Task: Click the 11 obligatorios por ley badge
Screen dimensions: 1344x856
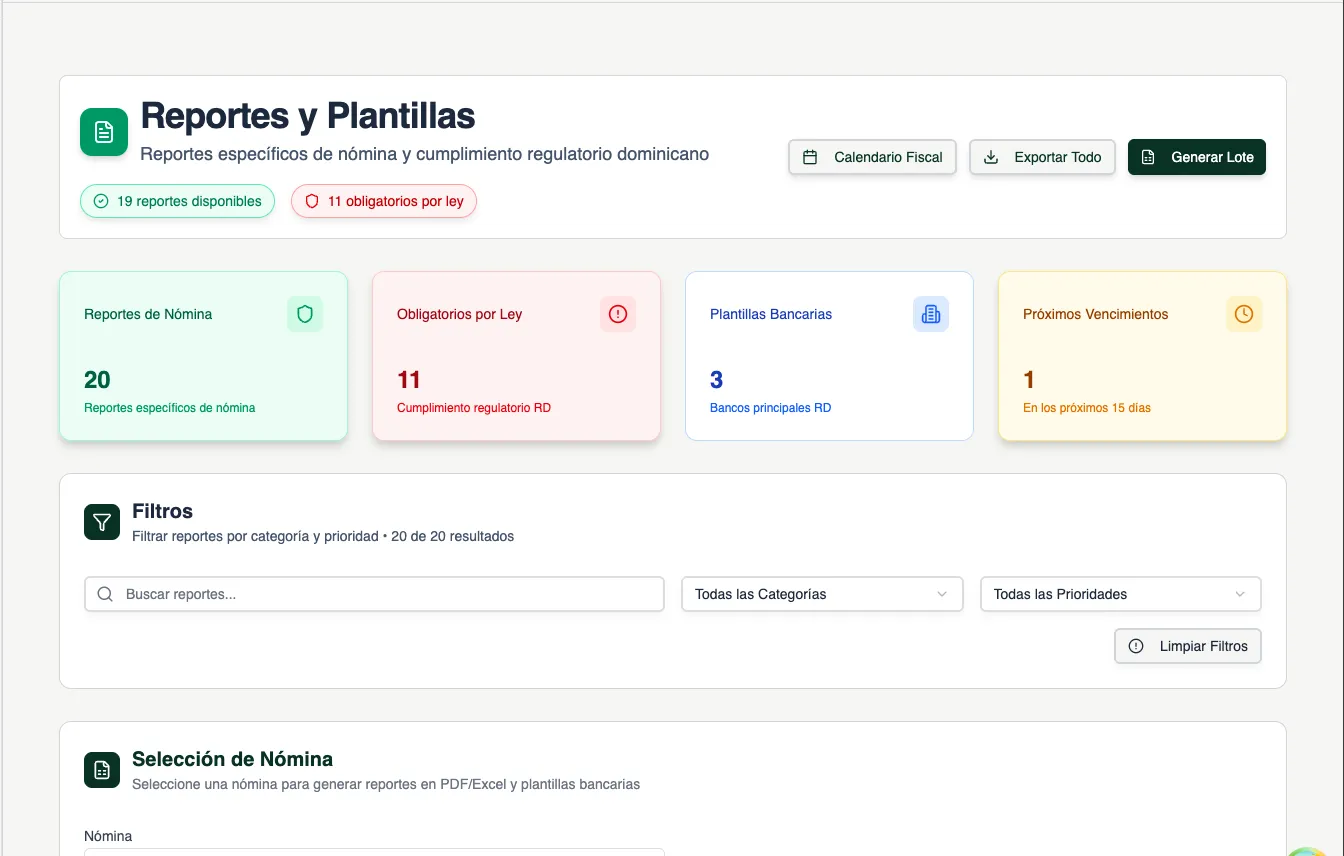Action: coord(384,201)
